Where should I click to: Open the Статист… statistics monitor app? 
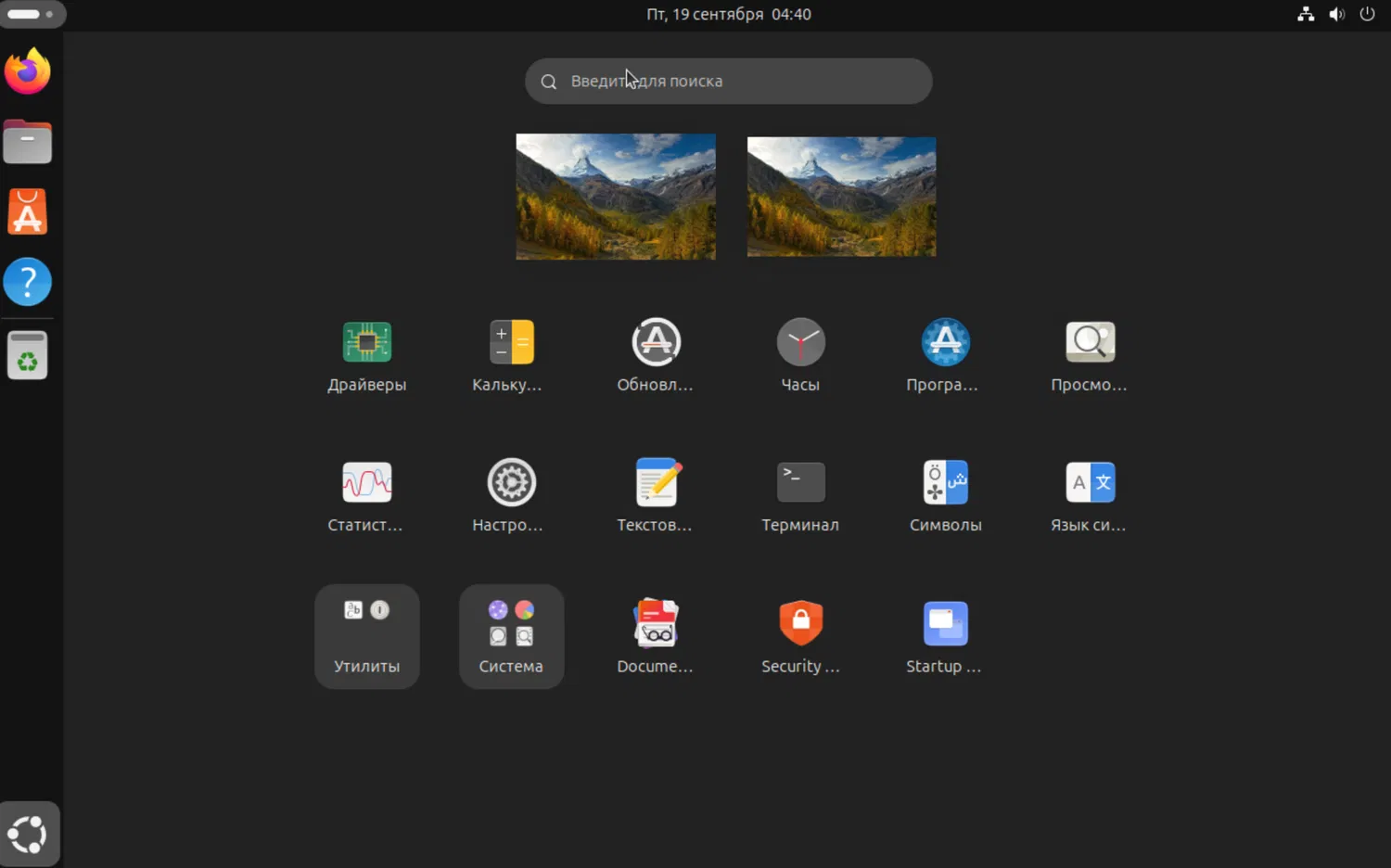point(367,497)
